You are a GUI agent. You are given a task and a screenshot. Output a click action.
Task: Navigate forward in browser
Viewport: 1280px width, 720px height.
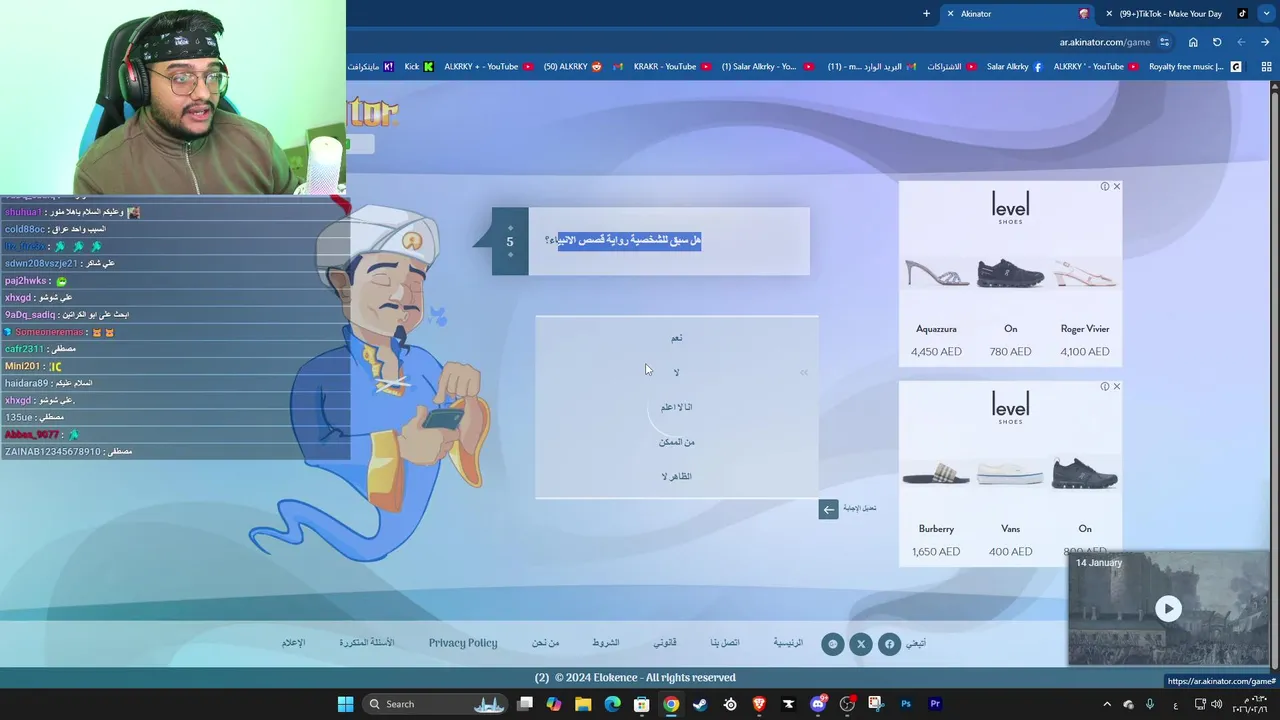tap(1241, 42)
